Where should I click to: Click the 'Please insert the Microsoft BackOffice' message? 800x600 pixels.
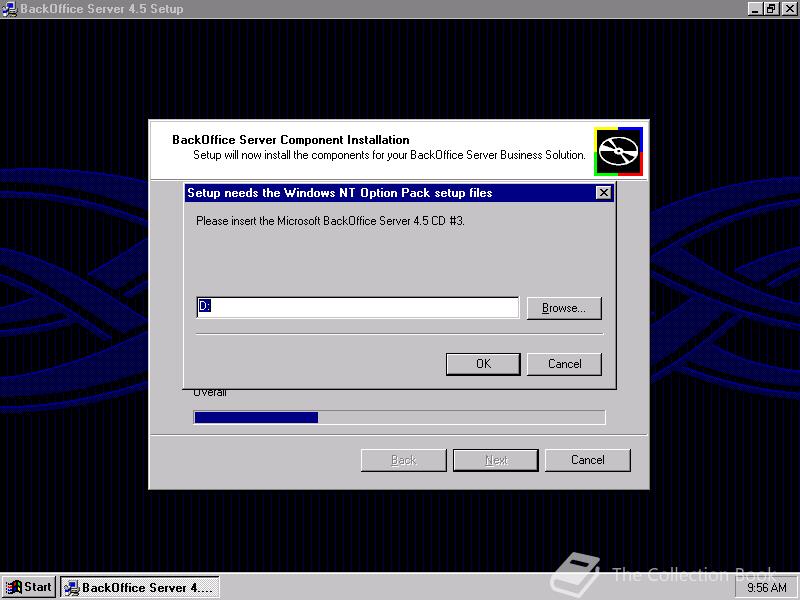(330, 221)
